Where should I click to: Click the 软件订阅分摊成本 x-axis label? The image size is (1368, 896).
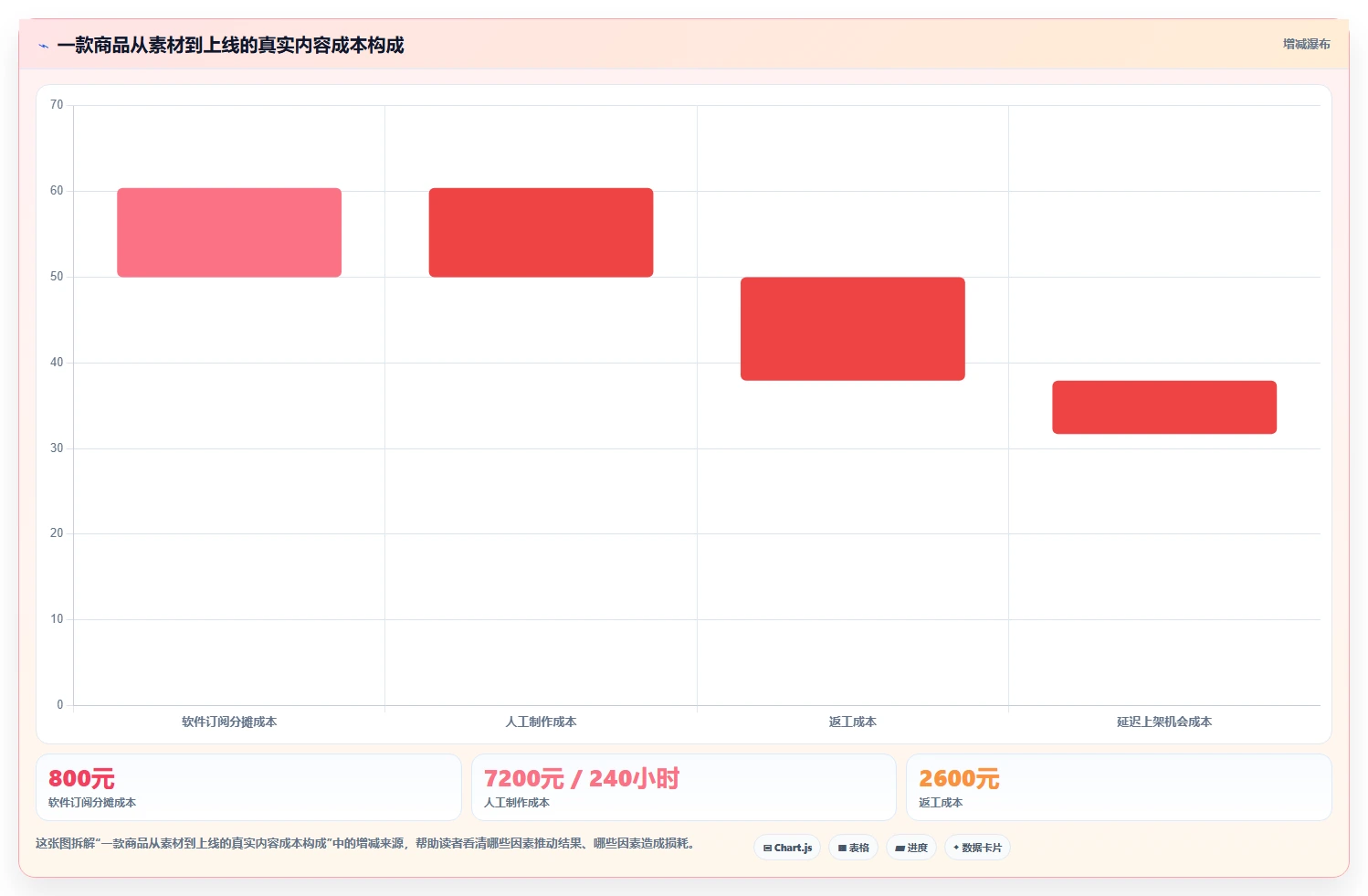(x=229, y=722)
